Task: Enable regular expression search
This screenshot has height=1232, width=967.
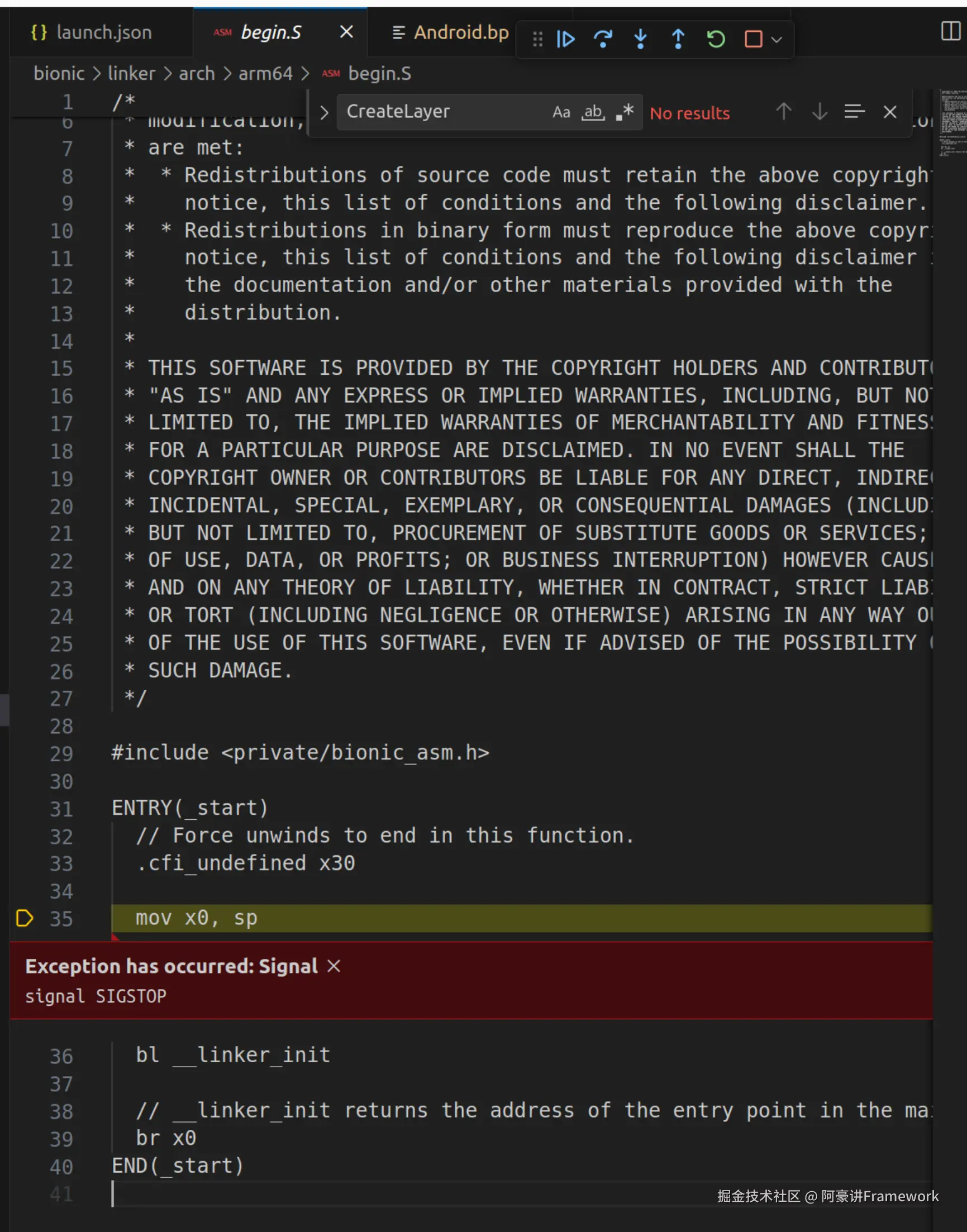Action: click(x=625, y=112)
